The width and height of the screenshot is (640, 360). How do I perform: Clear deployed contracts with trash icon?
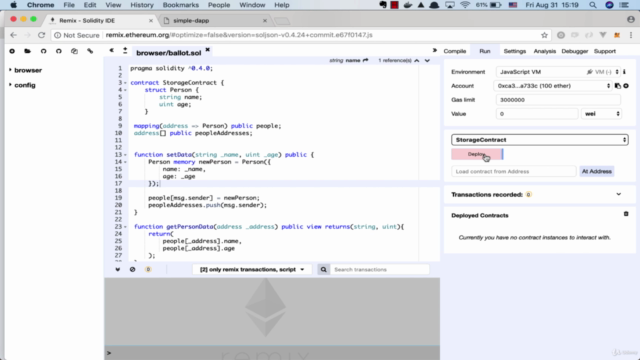coord(626,214)
